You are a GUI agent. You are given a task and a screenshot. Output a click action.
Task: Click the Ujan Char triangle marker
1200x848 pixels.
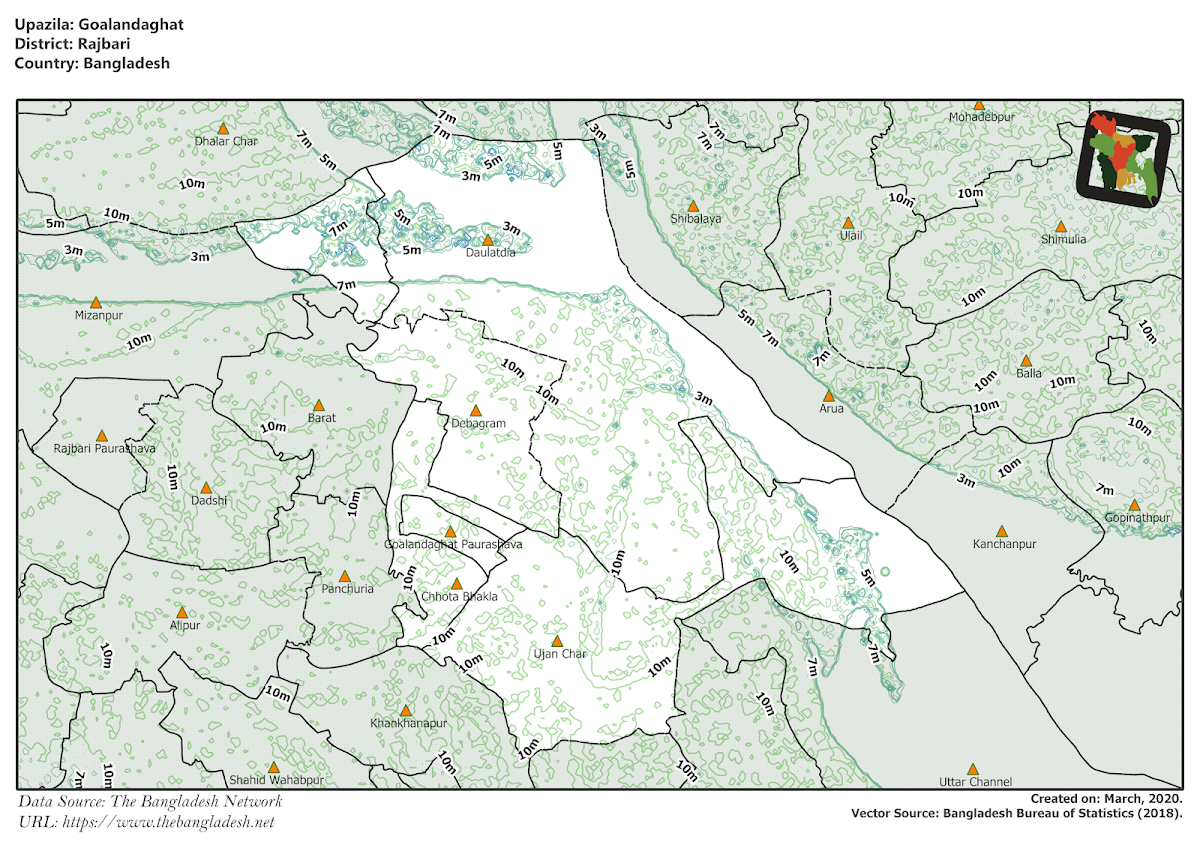tap(558, 641)
